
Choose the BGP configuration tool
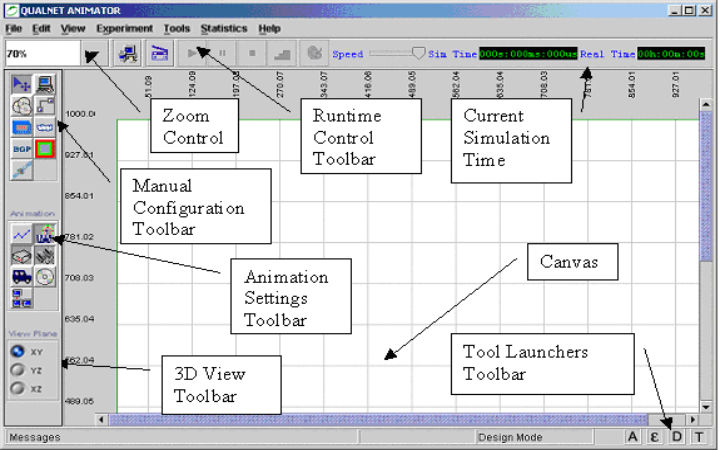click(x=21, y=149)
